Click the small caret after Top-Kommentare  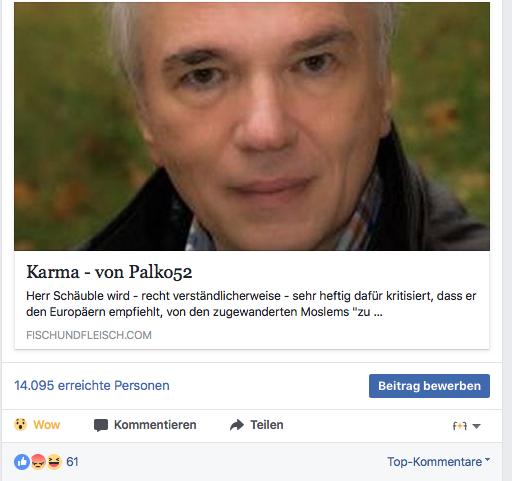coord(487,459)
